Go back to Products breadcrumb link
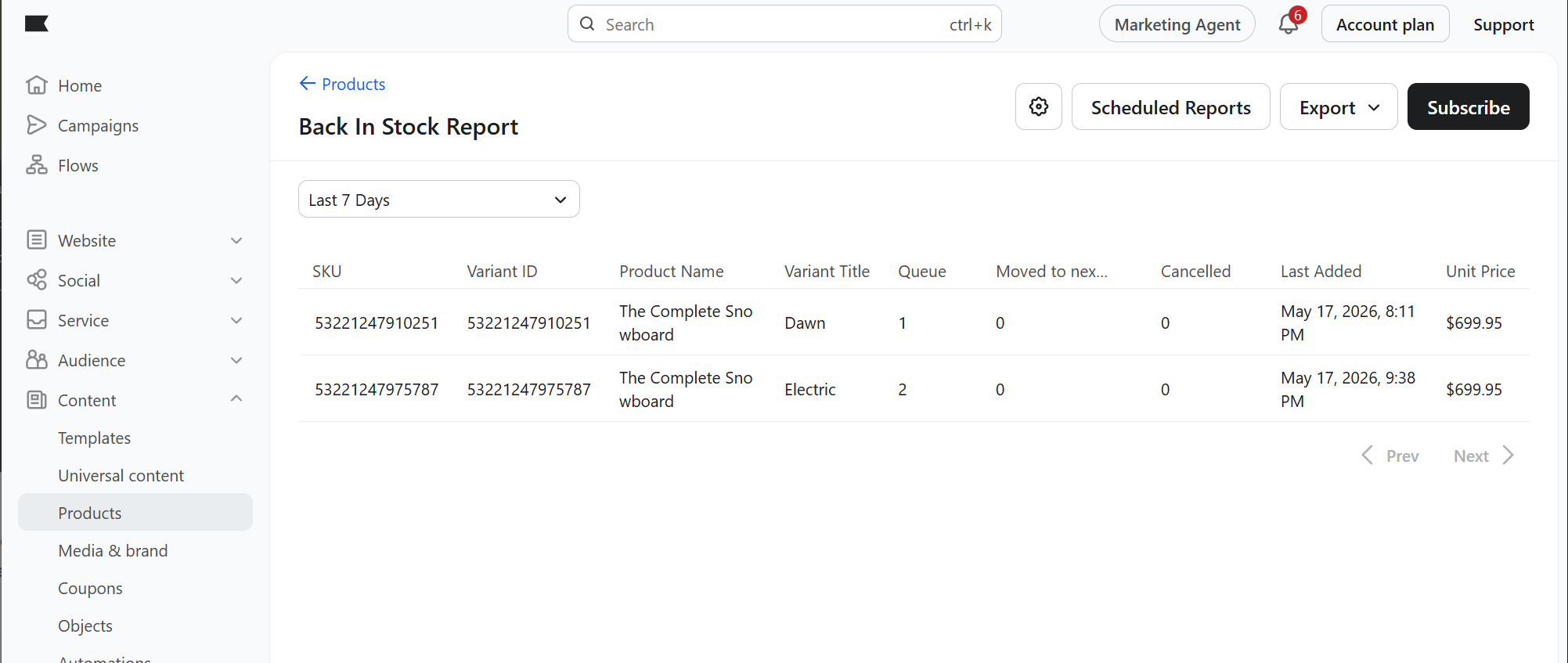 coord(353,84)
